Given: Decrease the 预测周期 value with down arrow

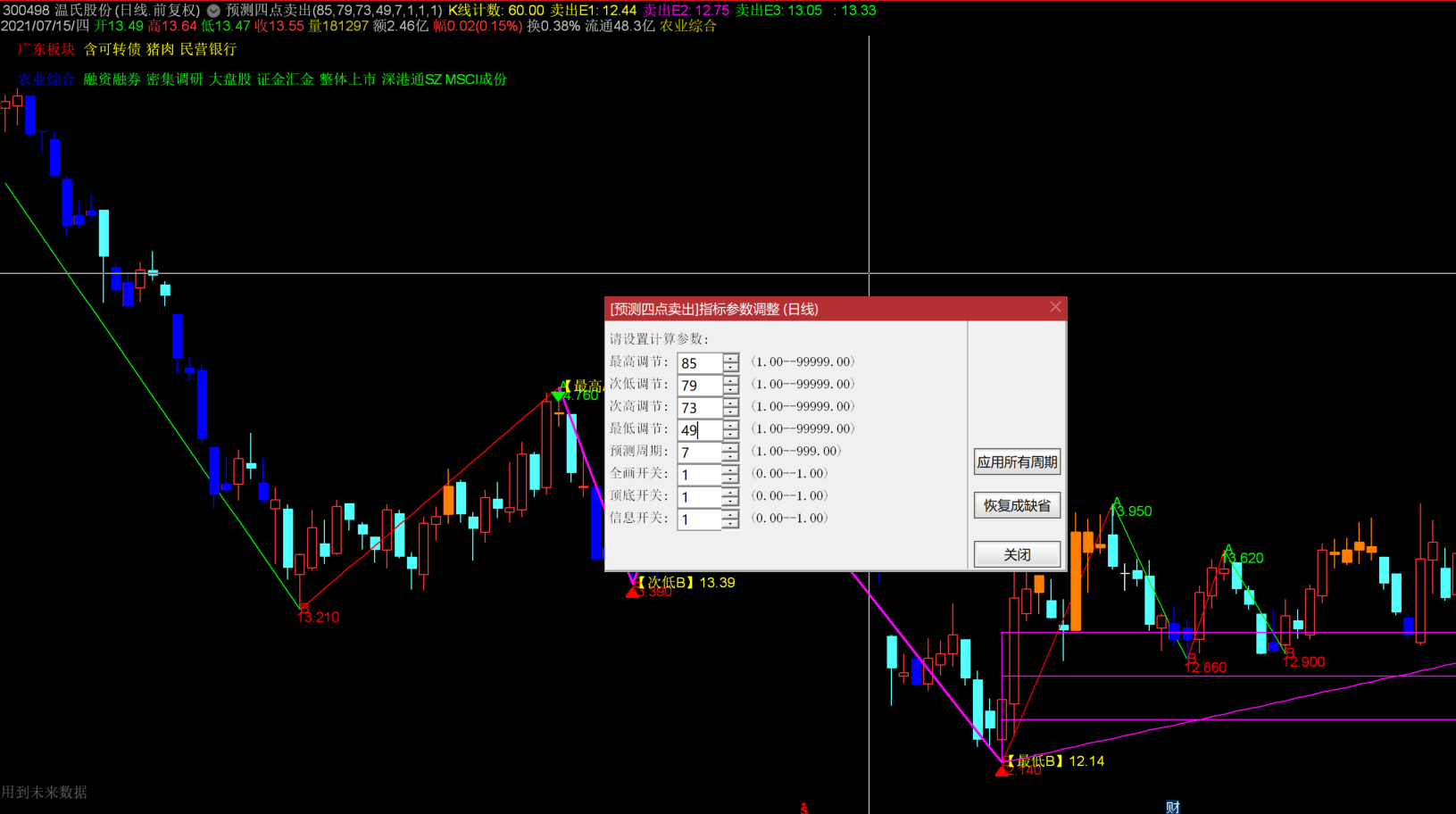Looking at the screenshot, I should pos(731,457).
